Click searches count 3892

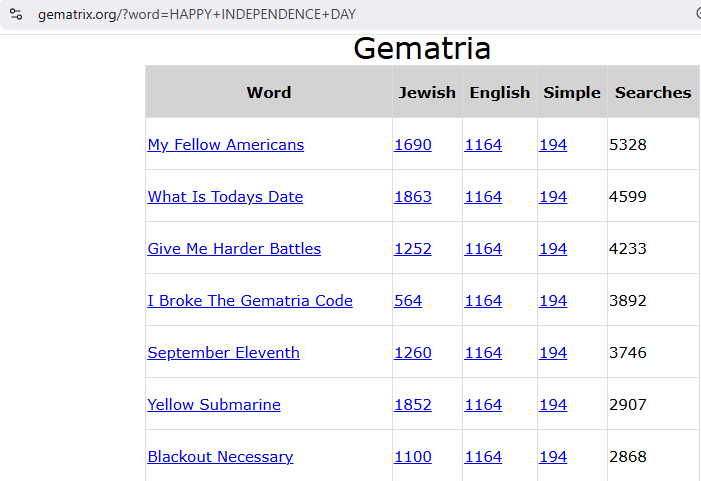[x=628, y=300]
